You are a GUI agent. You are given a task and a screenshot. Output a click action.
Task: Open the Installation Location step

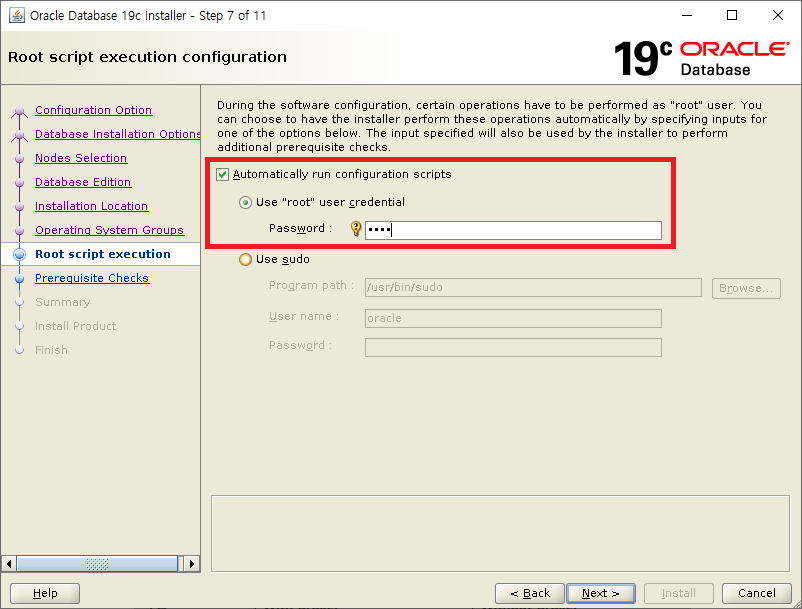92,206
